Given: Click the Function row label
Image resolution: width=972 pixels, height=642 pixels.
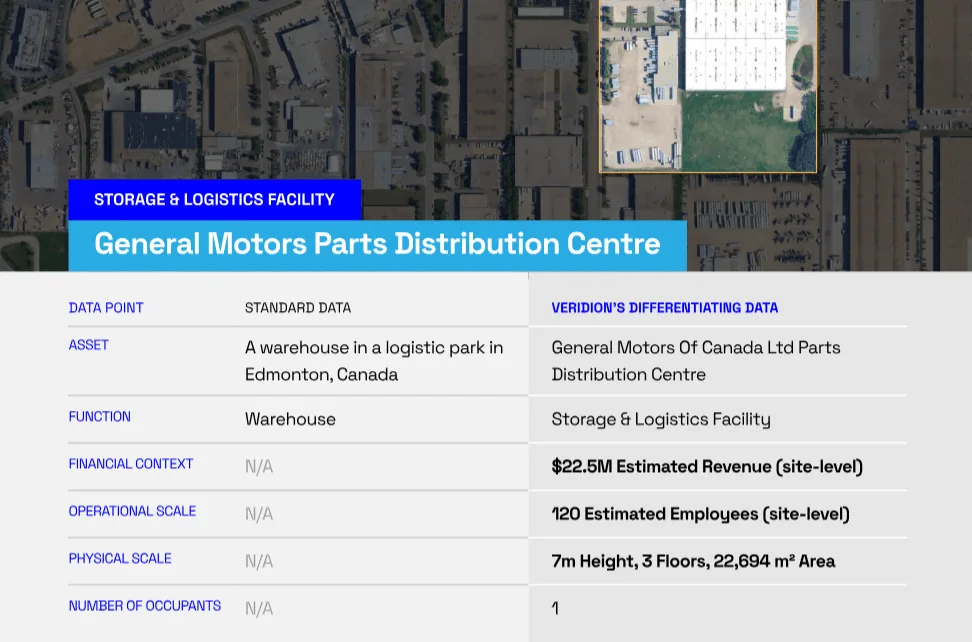Looking at the screenshot, I should tap(100, 416).
